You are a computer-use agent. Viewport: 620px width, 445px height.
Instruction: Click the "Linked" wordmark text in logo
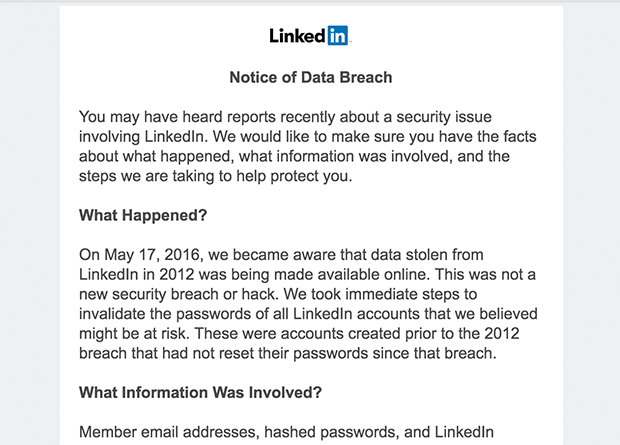pyautogui.click(x=297, y=36)
